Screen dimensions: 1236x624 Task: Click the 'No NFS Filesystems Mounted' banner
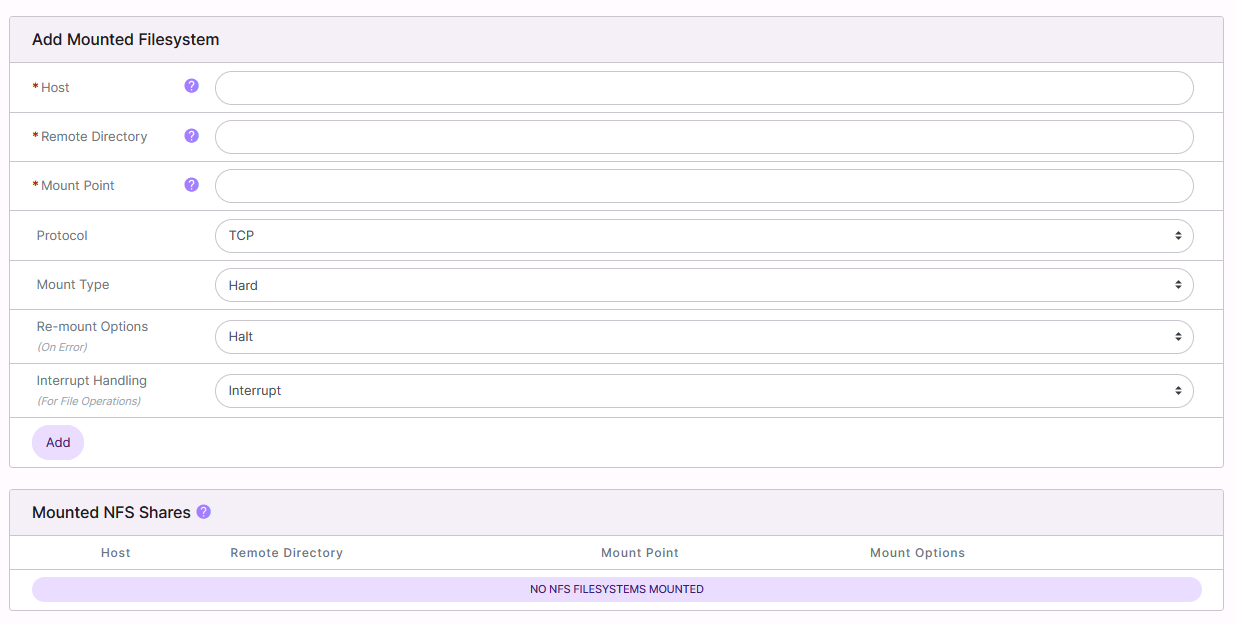click(616, 590)
